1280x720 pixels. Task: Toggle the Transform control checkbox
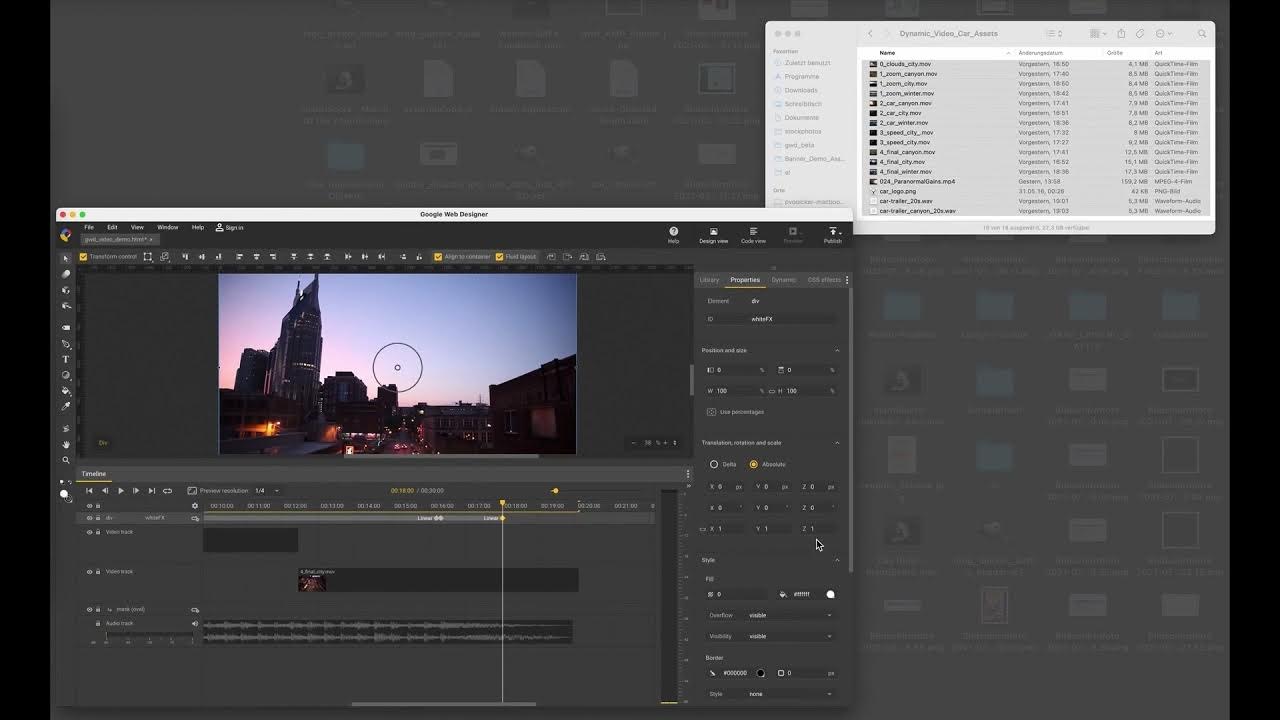click(x=84, y=257)
